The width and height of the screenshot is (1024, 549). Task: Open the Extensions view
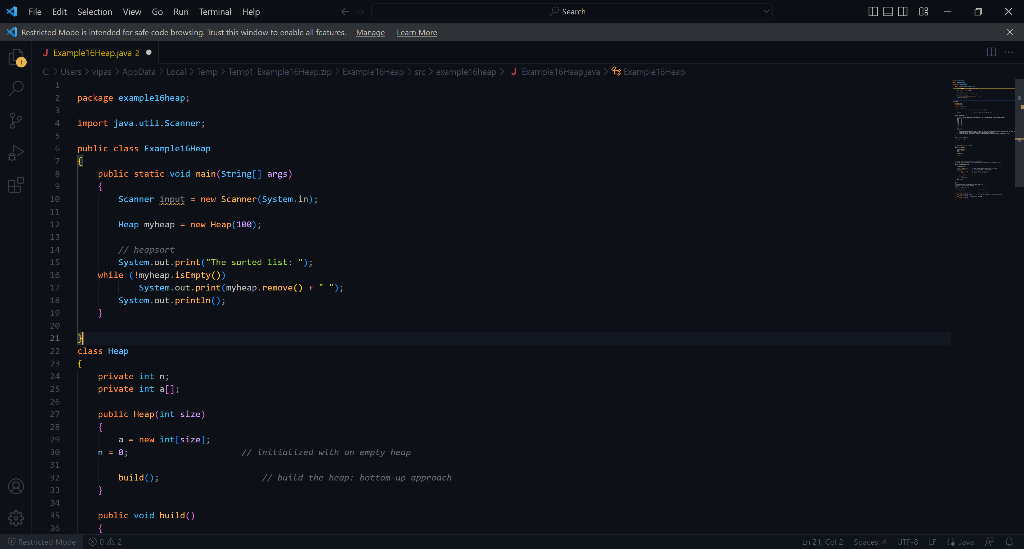(16, 185)
